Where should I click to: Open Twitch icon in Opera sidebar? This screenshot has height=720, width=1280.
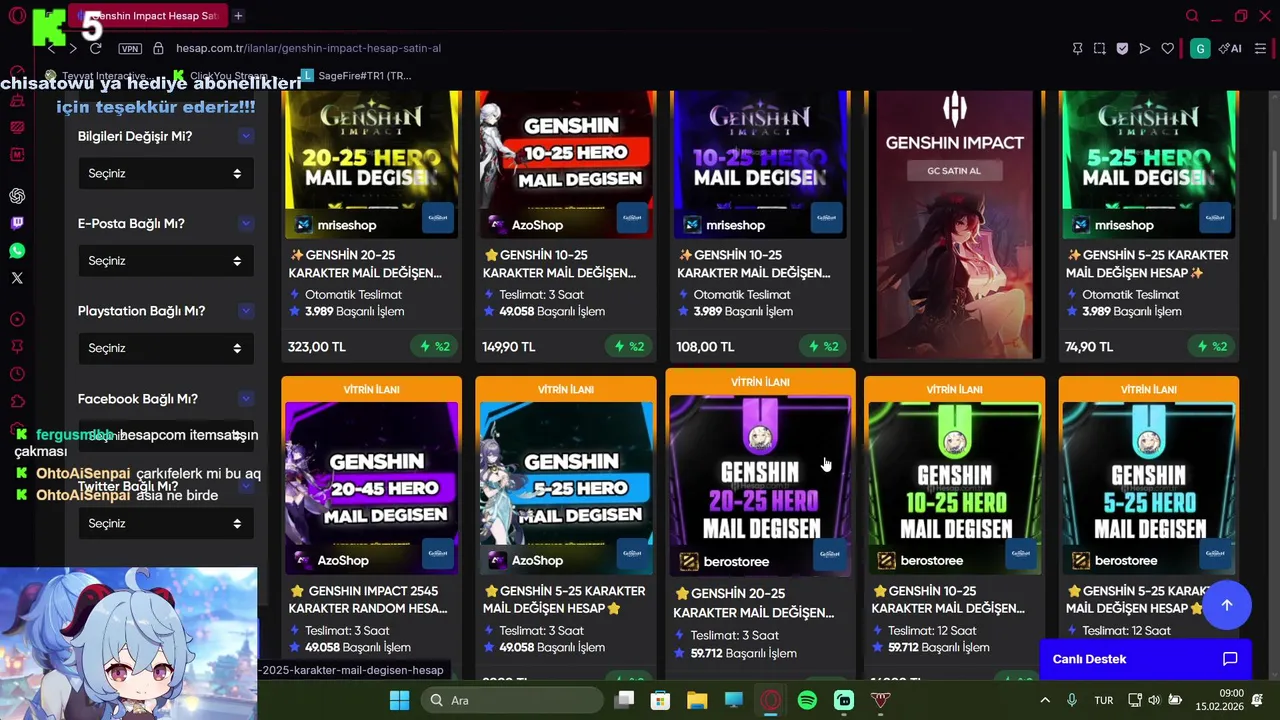pyautogui.click(x=17, y=223)
